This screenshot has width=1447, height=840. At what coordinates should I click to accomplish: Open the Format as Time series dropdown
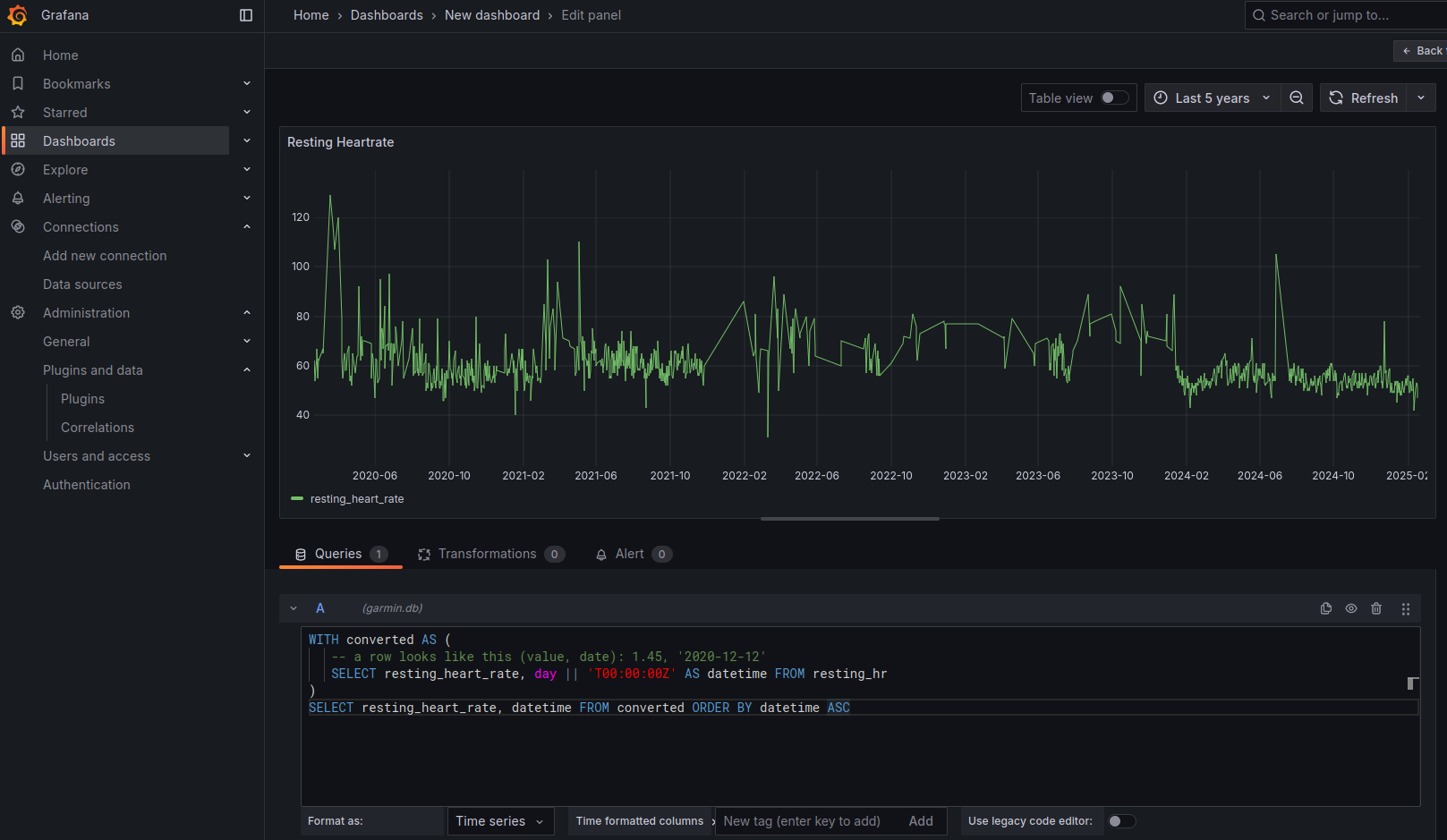(500, 821)
